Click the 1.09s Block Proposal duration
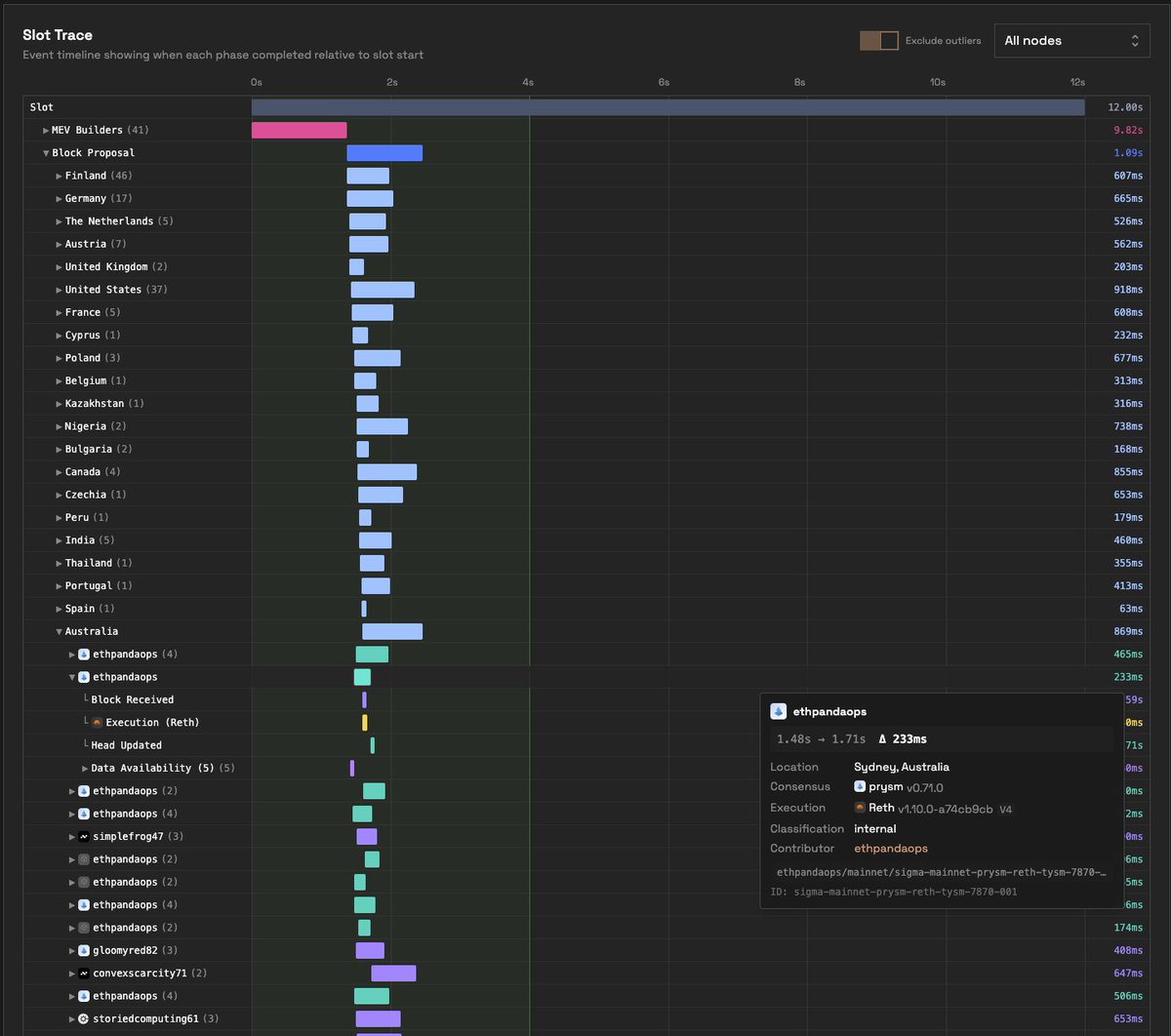 1128,153
